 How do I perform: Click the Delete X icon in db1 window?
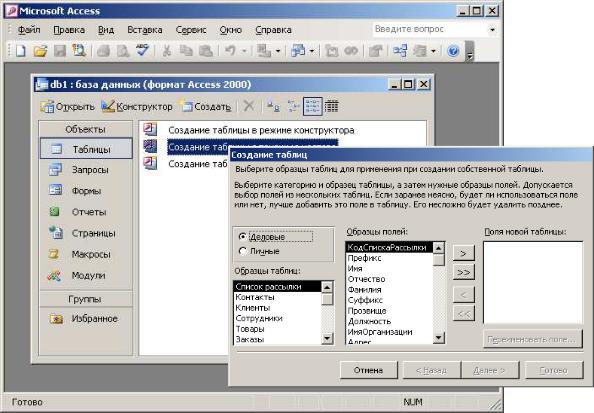(249, 106)
